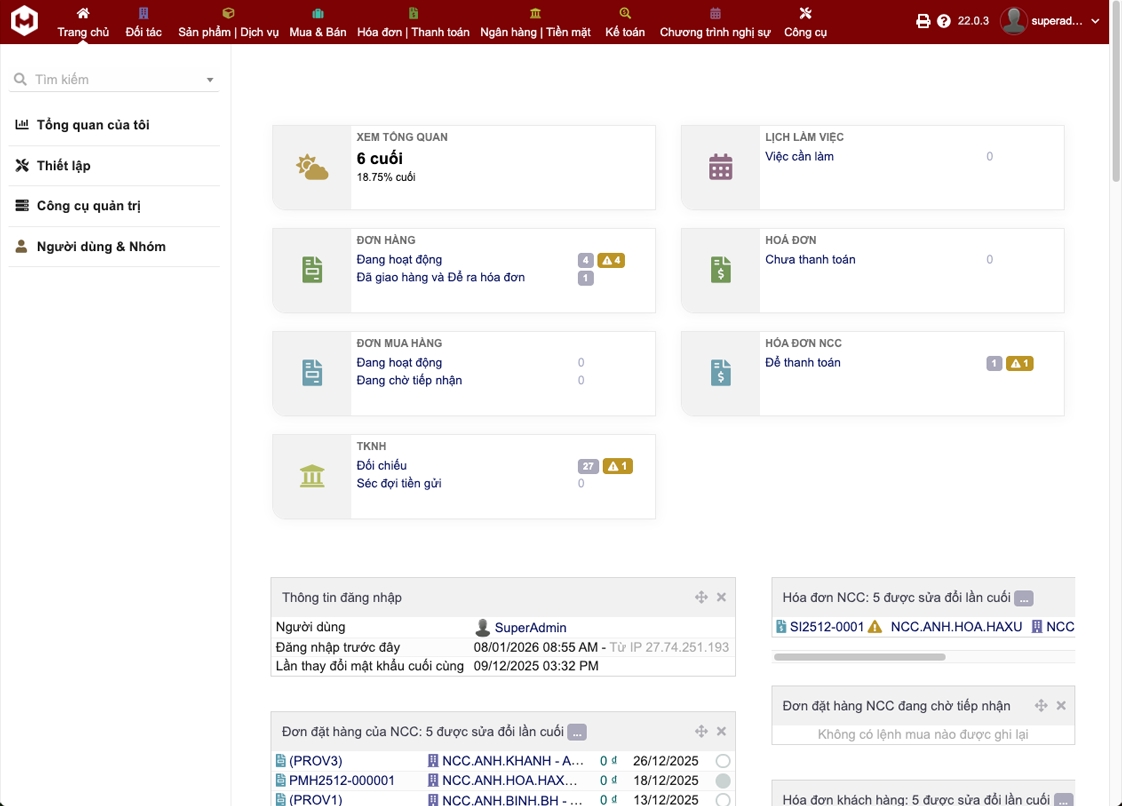Open Đối chiếu link
Image resolution: width=1122 pixels, height=806 pixels.
click(381, 465)
